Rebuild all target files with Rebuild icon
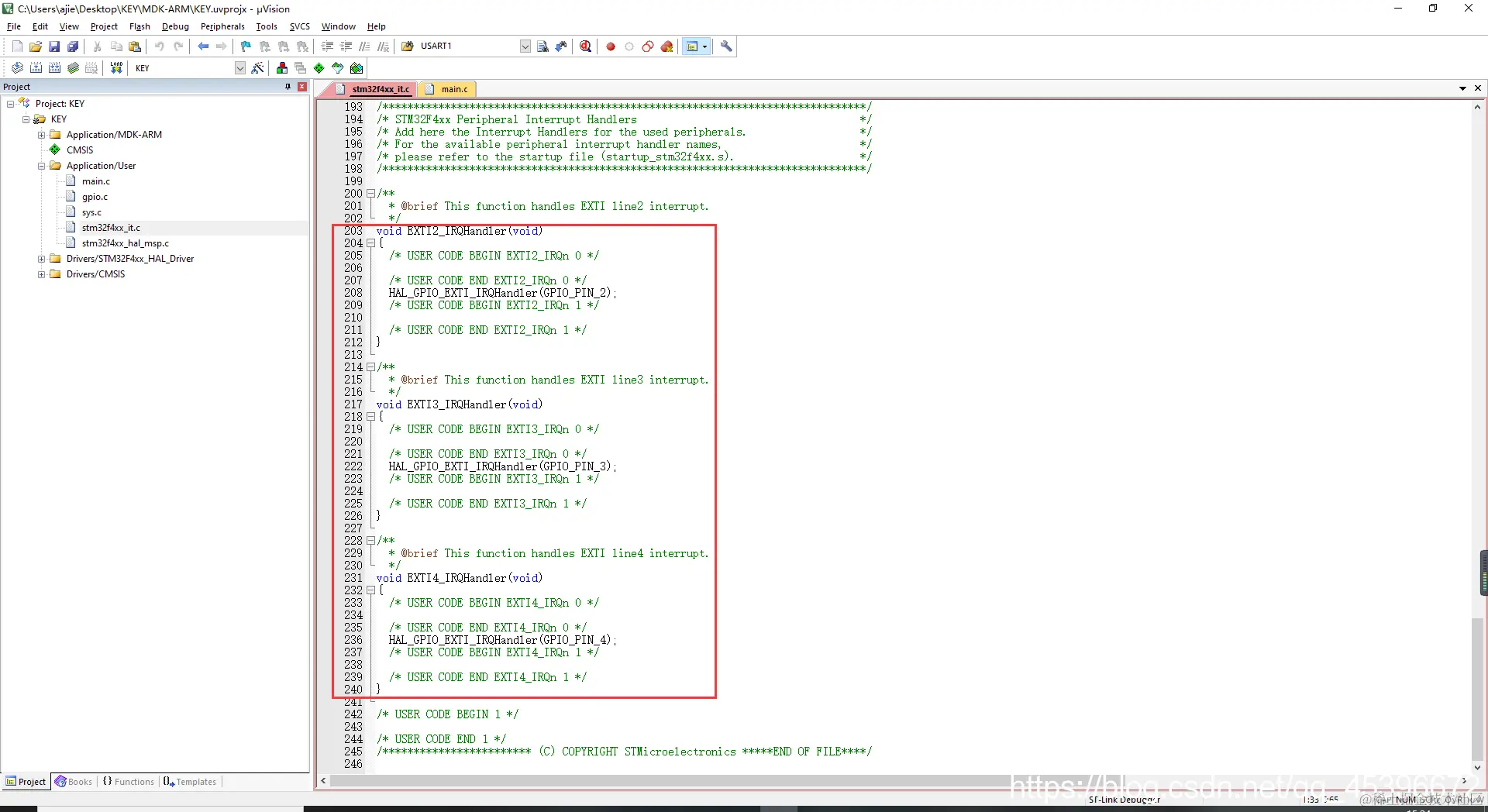1488x812 pixels. [x=54, y=68]
